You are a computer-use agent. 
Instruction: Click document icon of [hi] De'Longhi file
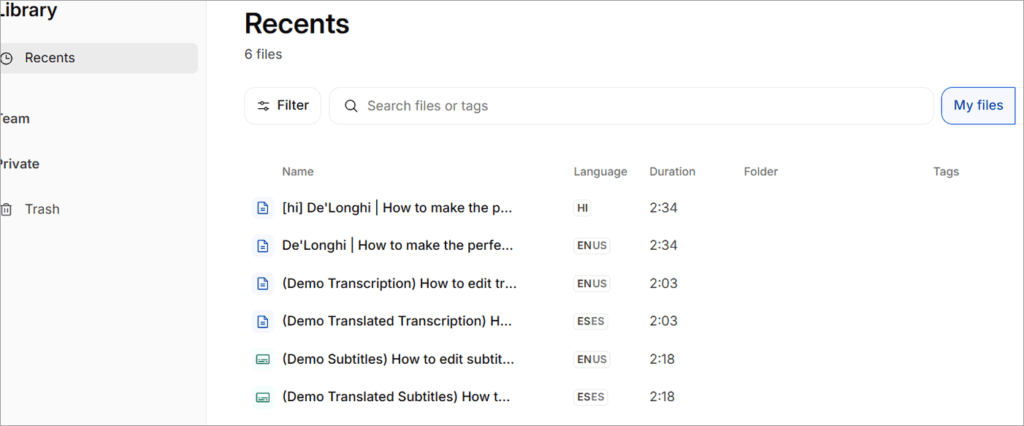(263, 208)
